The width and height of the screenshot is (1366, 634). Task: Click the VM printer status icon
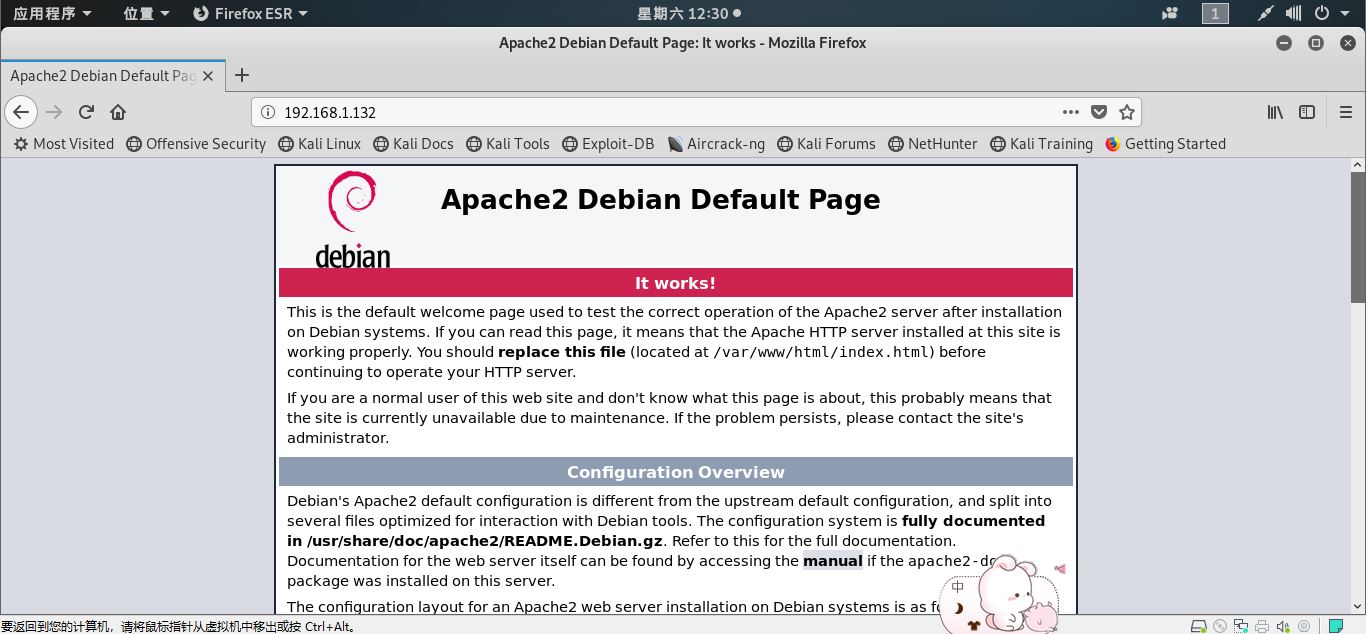click(1262, 627)
